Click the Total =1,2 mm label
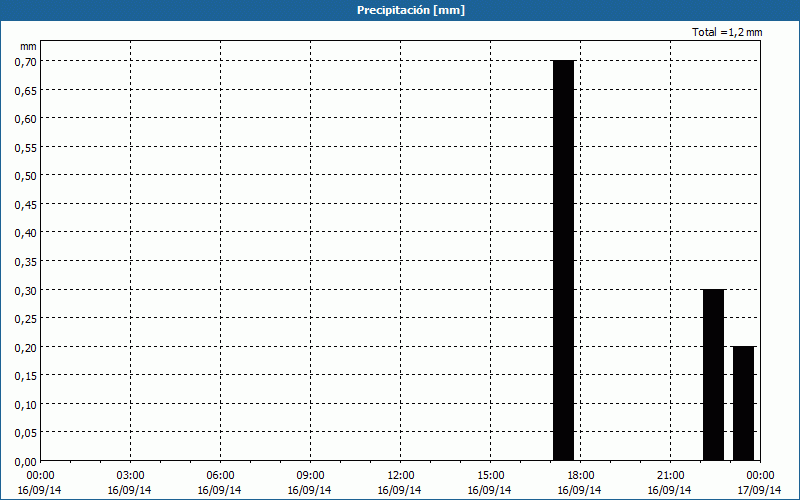Screen dimensions: 800x500 coord(727,32)
